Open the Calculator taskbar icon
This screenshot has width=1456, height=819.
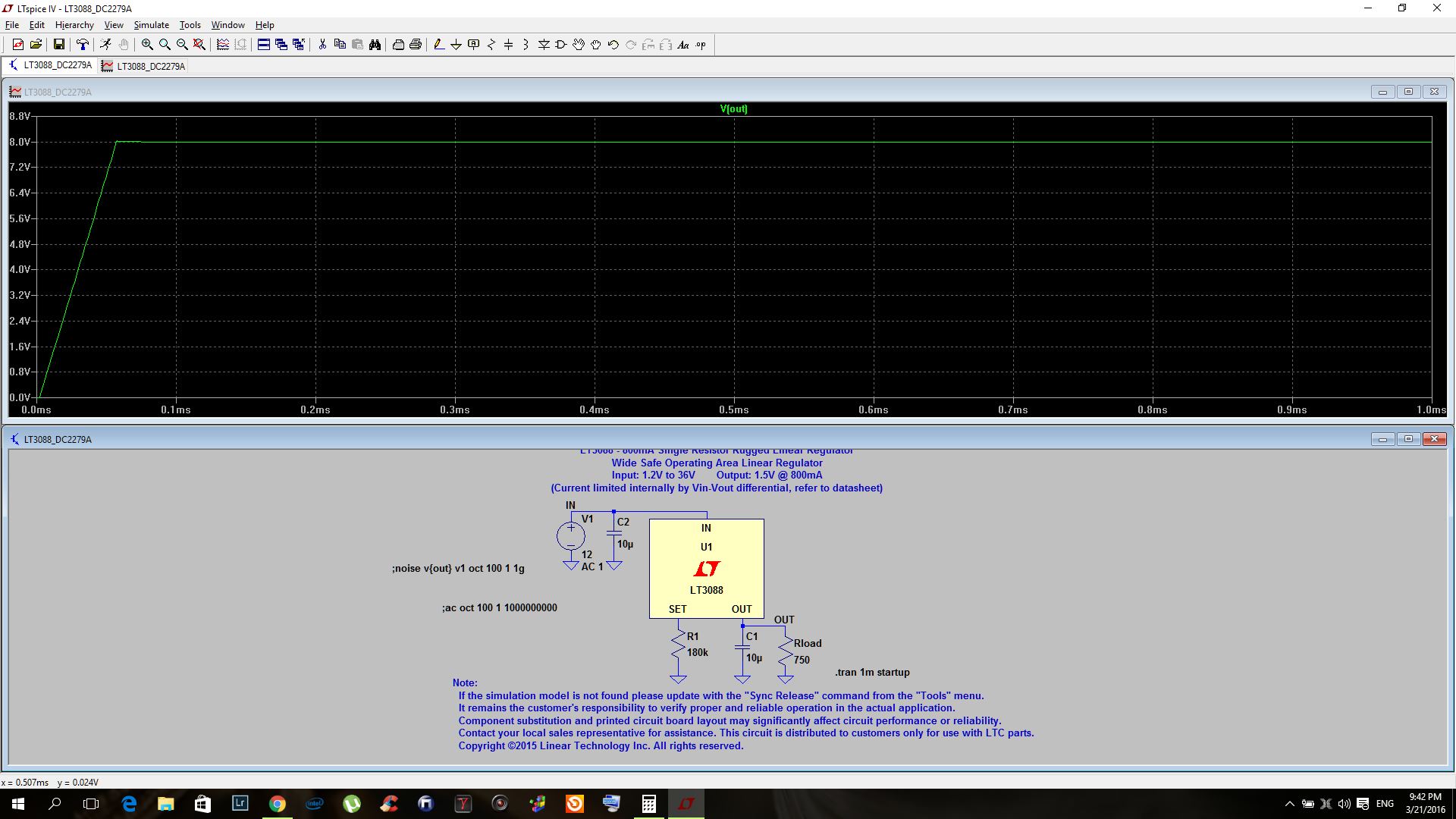click(x=648, y=804)
